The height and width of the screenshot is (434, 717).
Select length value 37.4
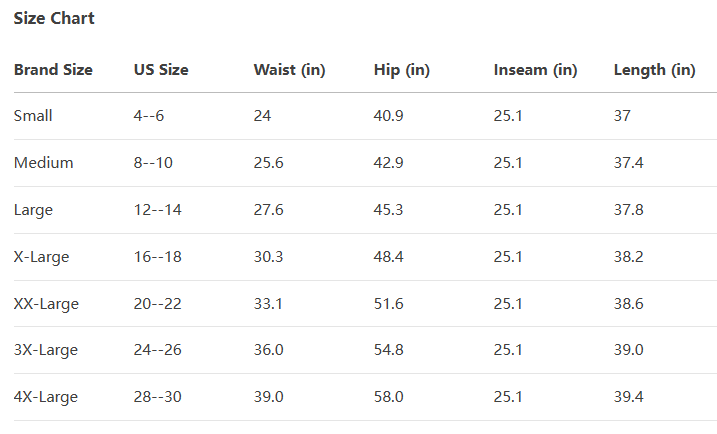(628, 163)
